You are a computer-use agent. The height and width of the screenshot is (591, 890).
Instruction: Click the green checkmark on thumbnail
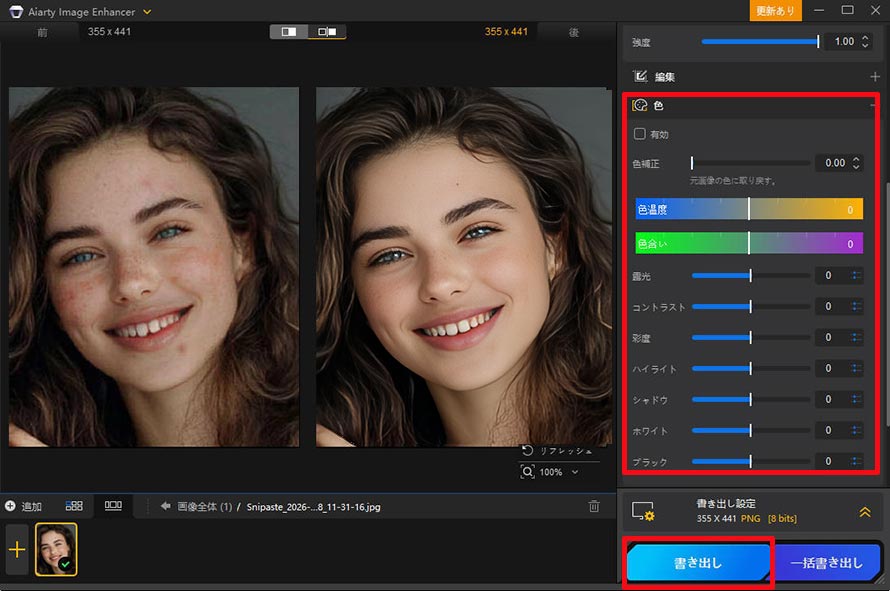(65, 564)
